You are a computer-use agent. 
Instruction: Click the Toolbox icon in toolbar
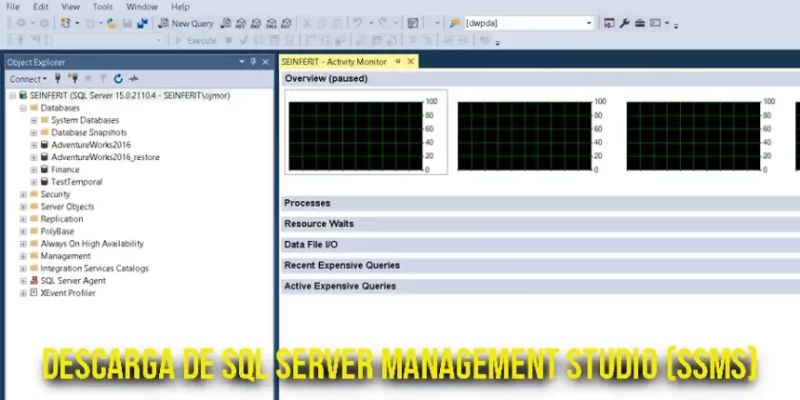[640, 23]
